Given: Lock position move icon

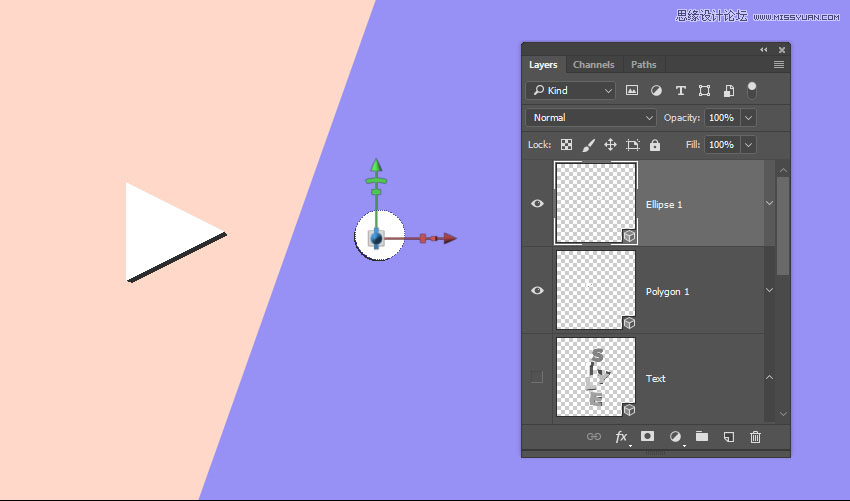Looking at the screenshot, I should pos(610,145).
